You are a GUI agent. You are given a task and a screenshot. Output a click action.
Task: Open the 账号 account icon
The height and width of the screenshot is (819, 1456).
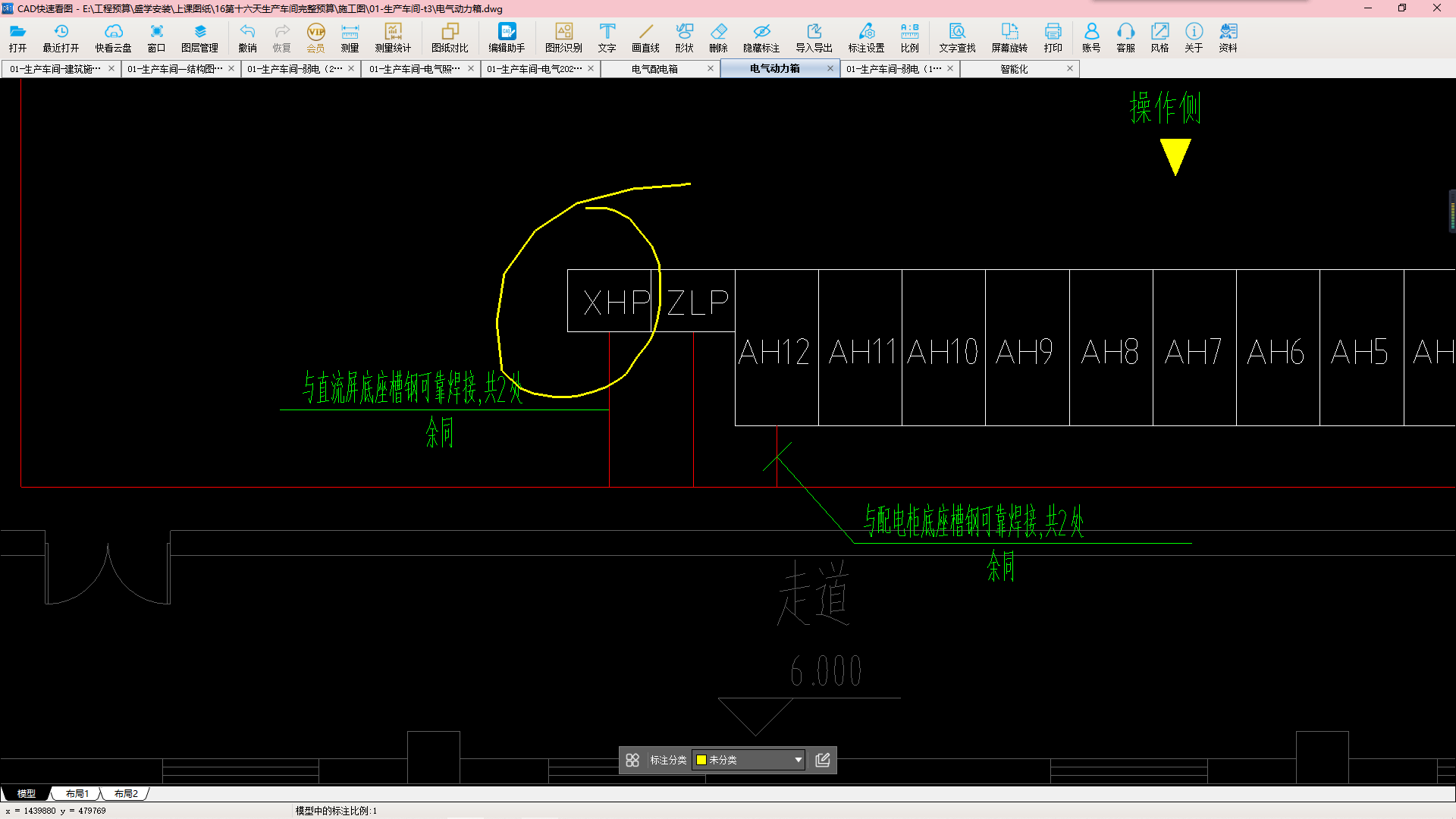(1091, 37)
